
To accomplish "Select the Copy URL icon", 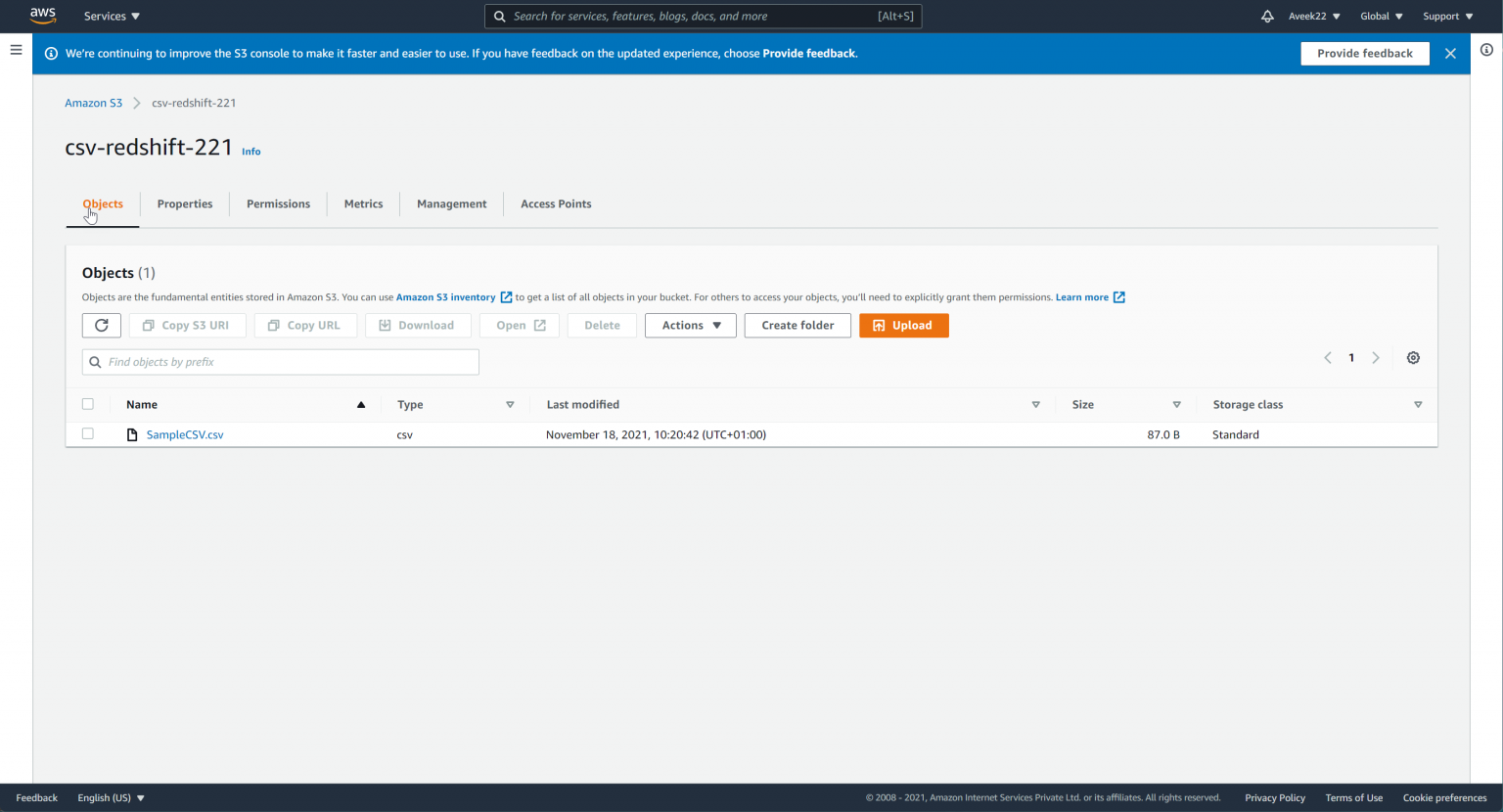I will (305, 325).
